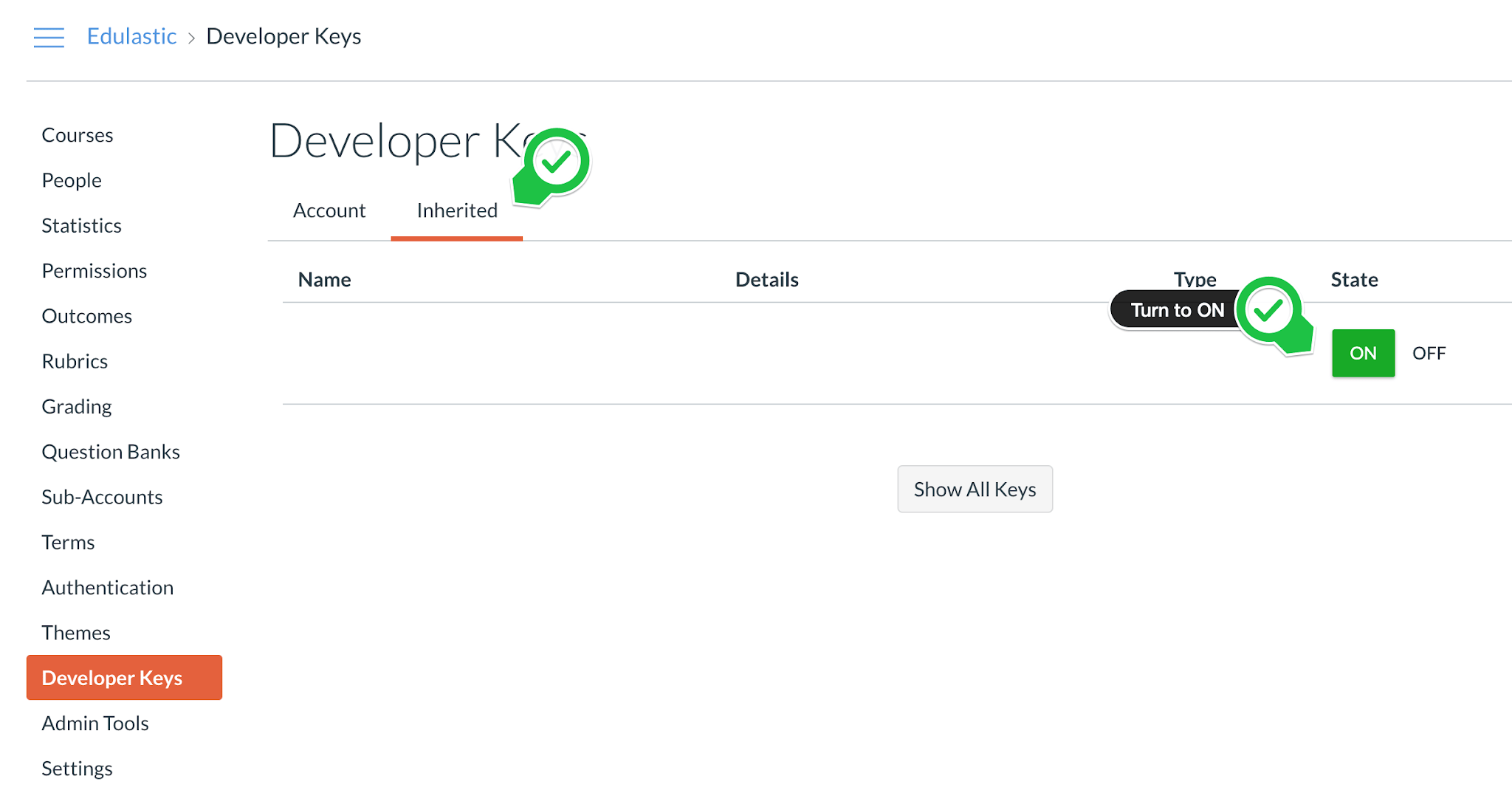Image resolution: width=1512 pixels, height=807 pixels.
Task: Switch to the Inherited tab
Action: (457, 210)
